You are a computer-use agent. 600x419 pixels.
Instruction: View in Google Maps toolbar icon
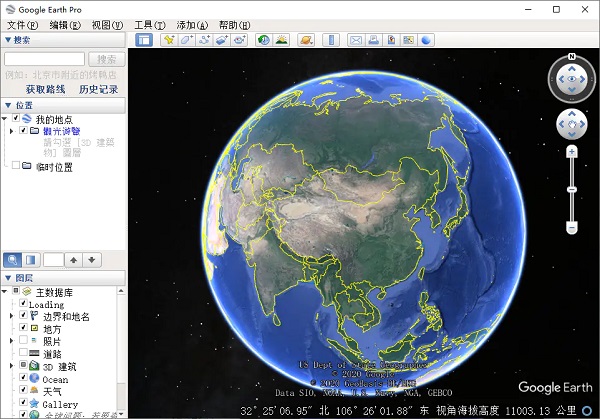pyautogui.click(x=408, y=40)
